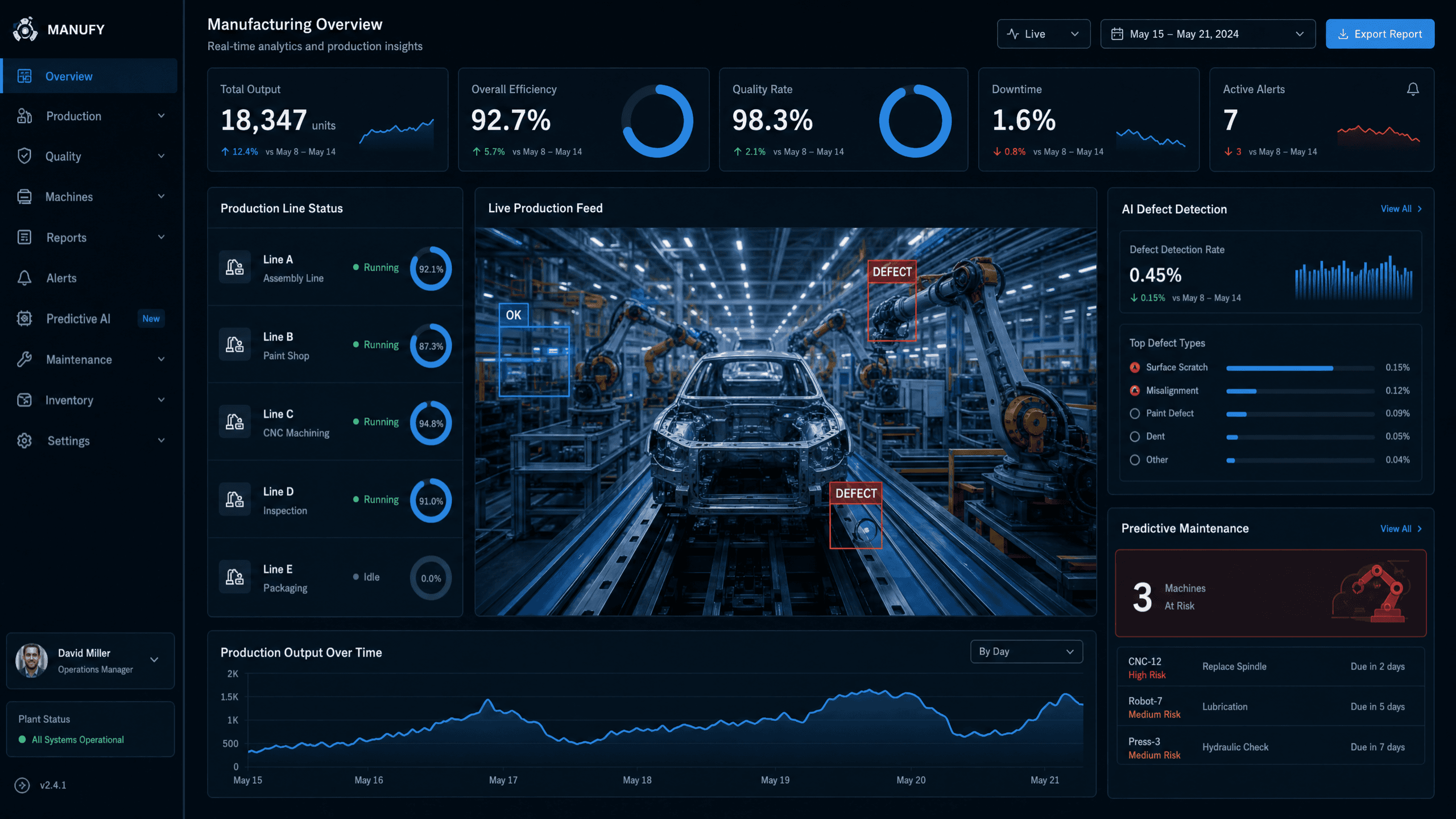Click the Surface Scratch progress bar
1456x819 pixels.
point(1300,369)
